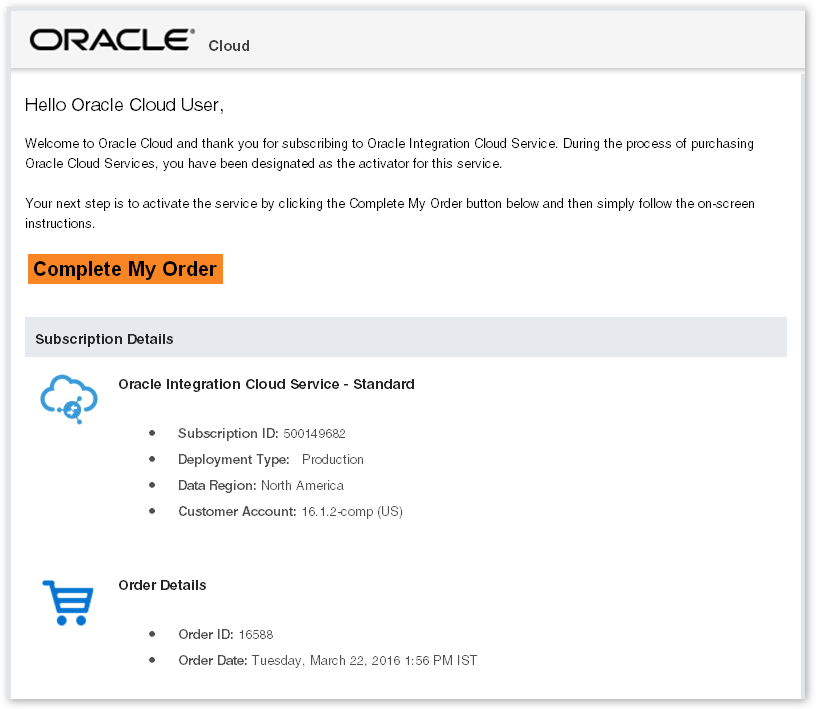Click the Order Details section title
Viewport: 816px width, 709px height.
(x=162, y=585)
